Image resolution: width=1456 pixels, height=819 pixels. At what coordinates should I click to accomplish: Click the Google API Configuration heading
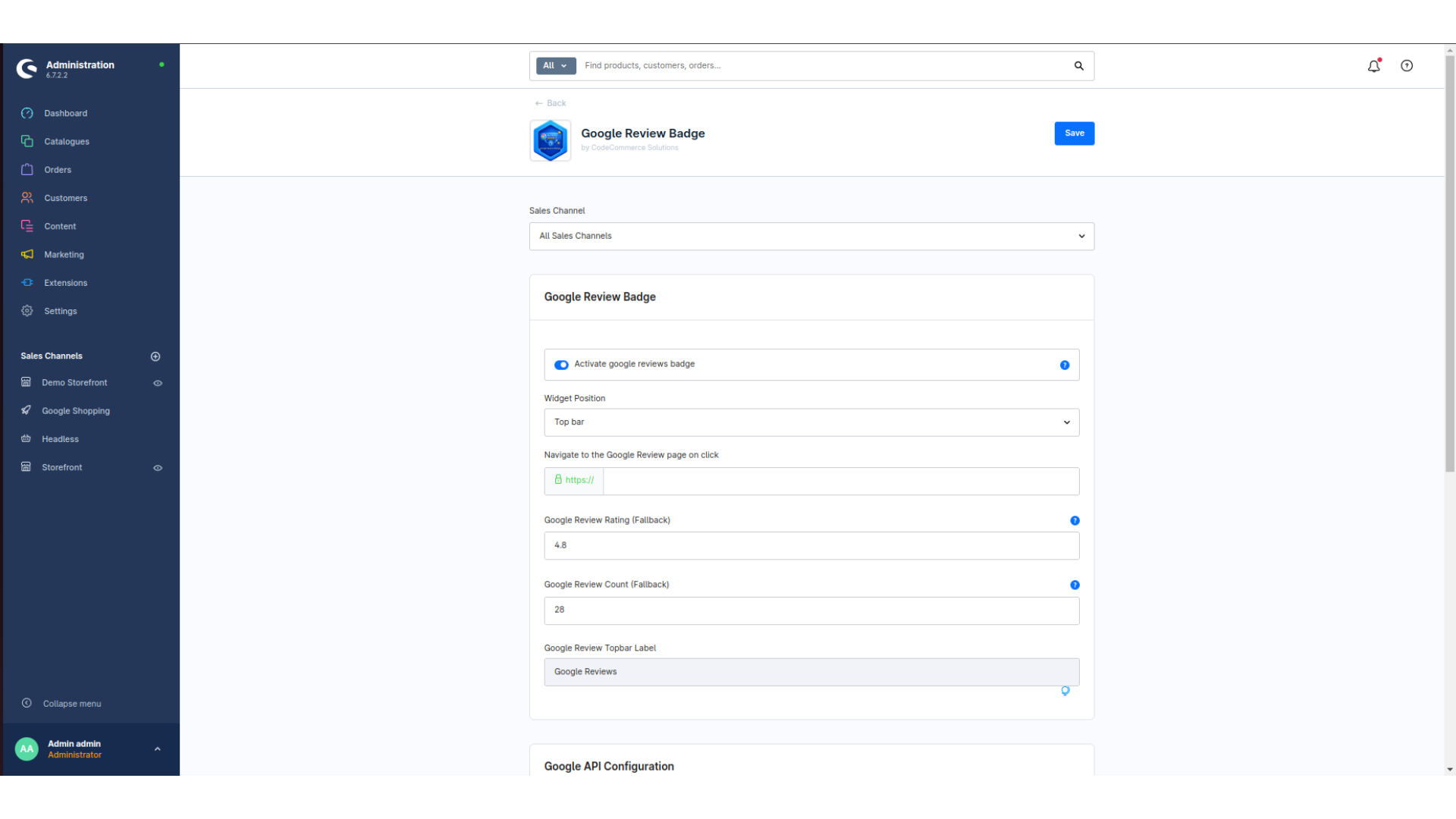point(609,766)
